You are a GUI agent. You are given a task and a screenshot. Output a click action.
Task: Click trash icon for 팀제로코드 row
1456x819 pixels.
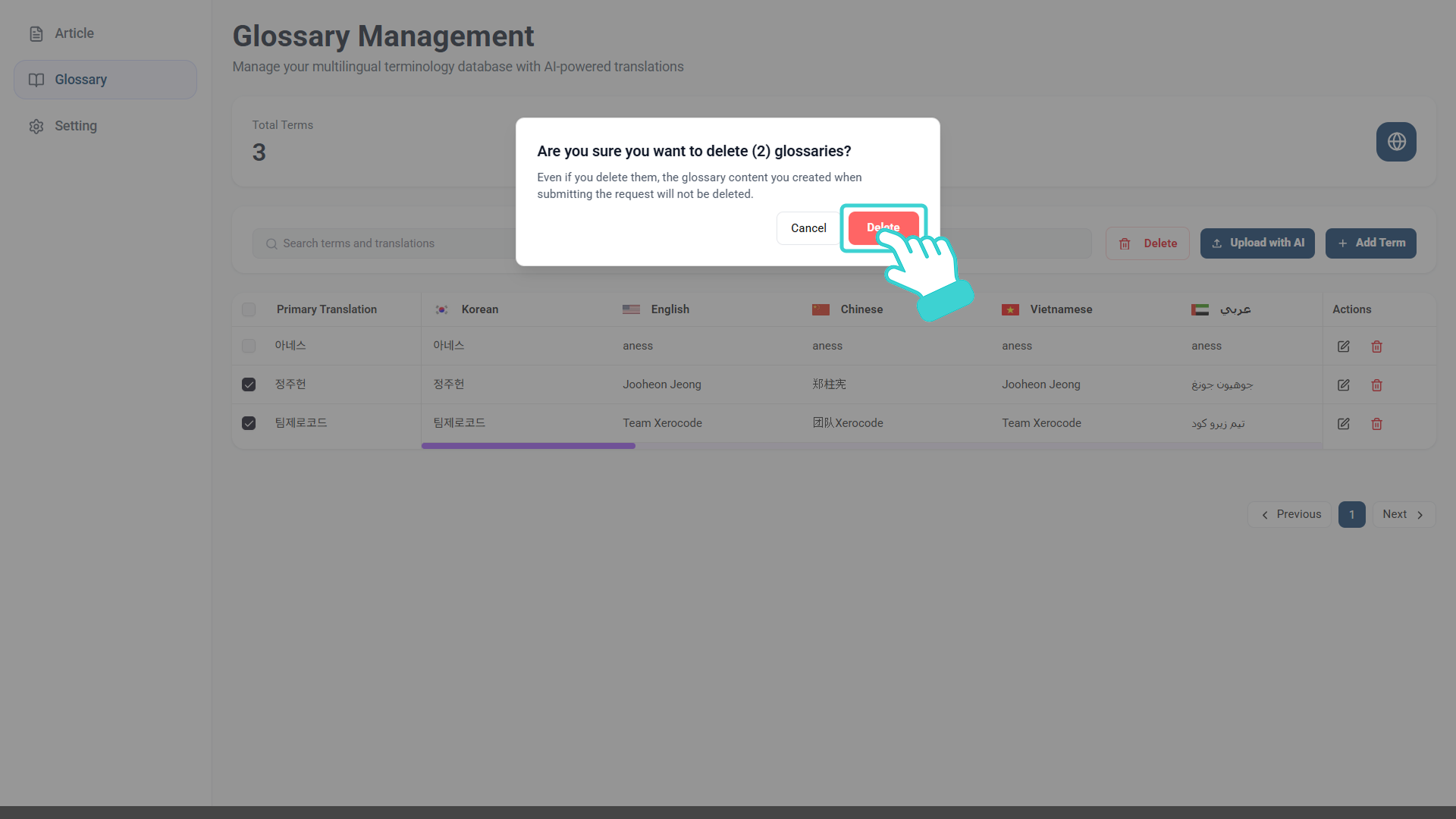tap(1376, 424)
